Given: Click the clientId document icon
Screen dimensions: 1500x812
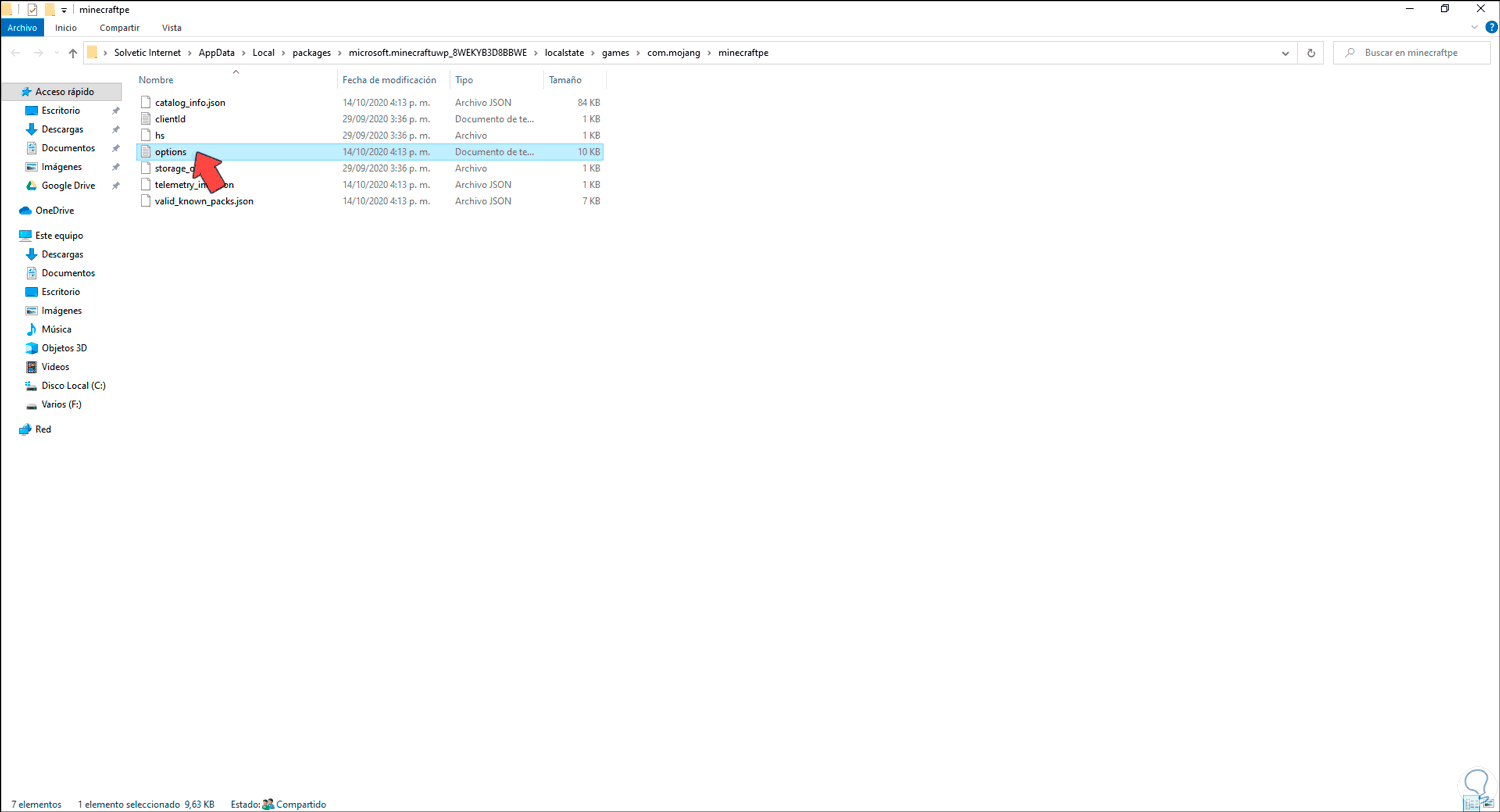Looking at the screenshot, I should click(x=145, y=118).
